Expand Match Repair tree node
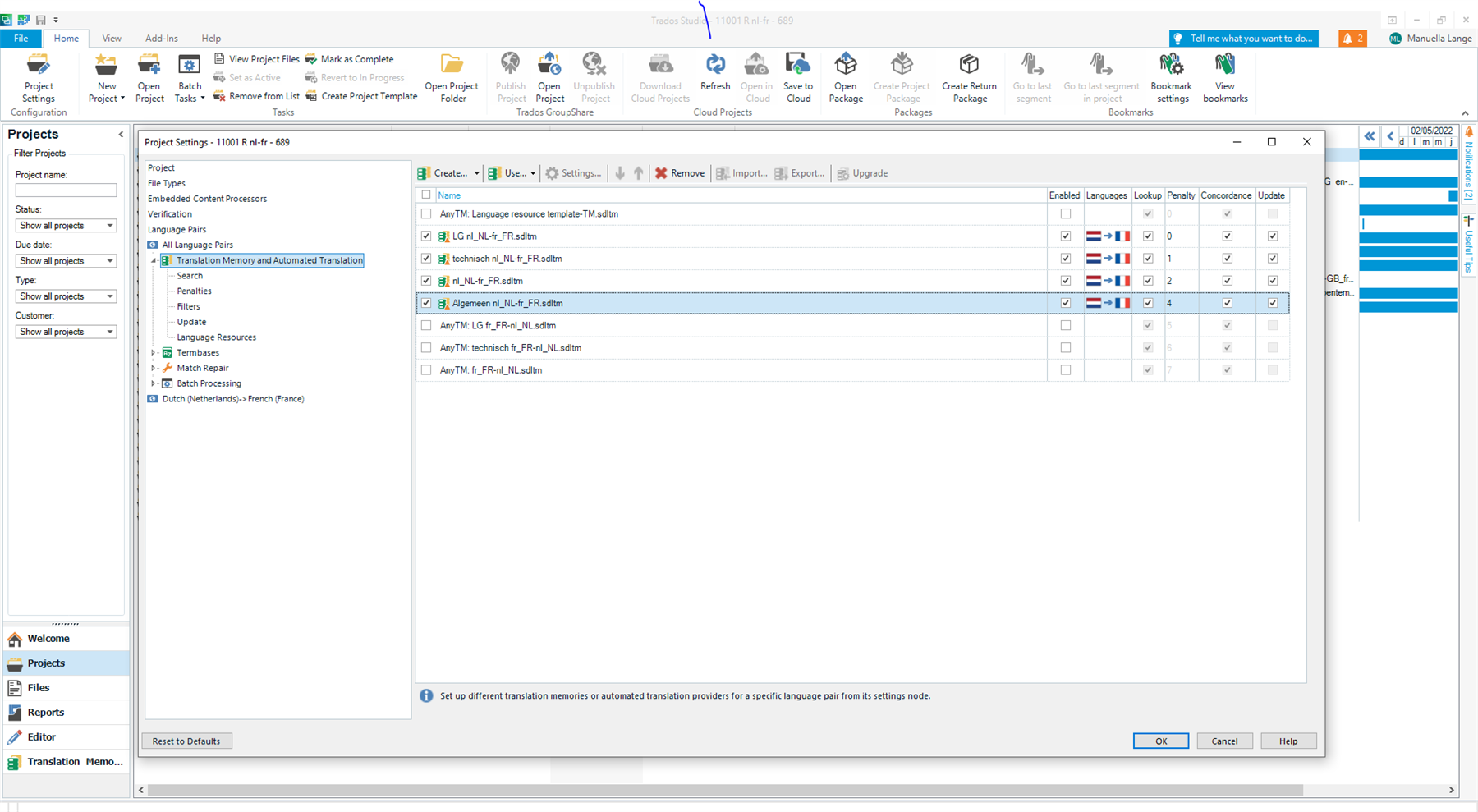Screen dimensions: 1478x812 pyautogui.click(x=154, y=368)
